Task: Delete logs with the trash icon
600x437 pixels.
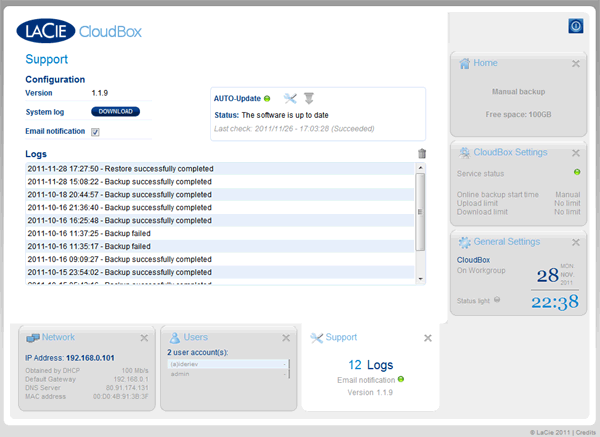Action: [x=422, y=153]
